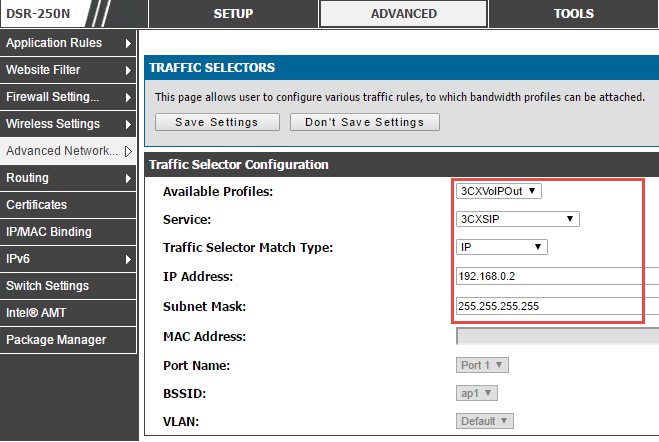Image resolution: width=659 pixels, height=442 pixels.
Task: Select Package Manager in the sidebar
Action: 56,340
